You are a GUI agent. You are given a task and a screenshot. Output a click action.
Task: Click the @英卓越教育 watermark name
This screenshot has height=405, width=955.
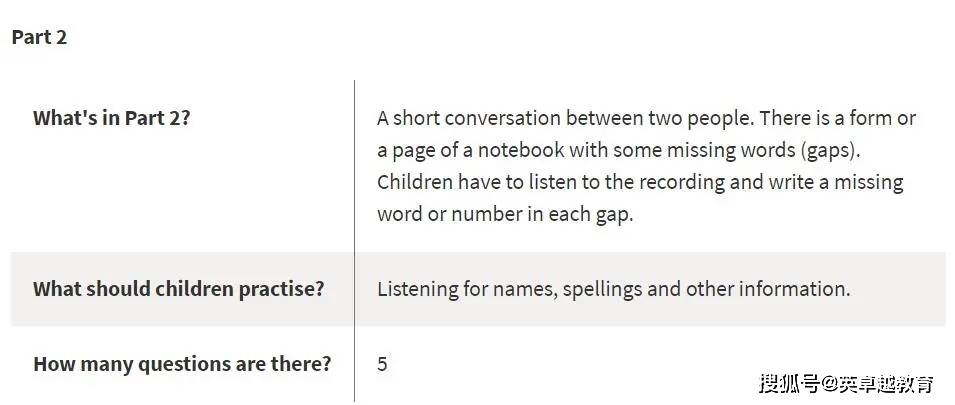[877, 384]
